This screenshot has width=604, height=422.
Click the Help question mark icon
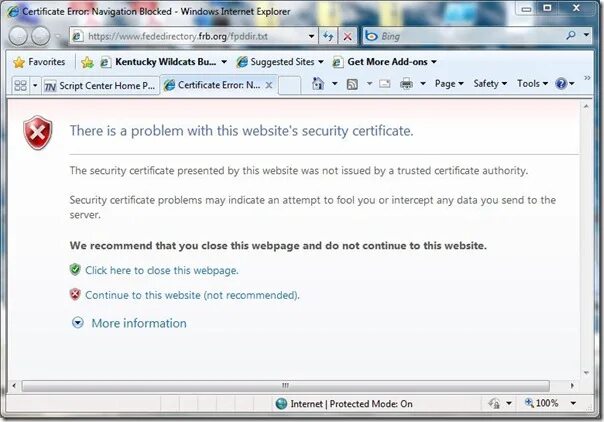coord(561,83)
